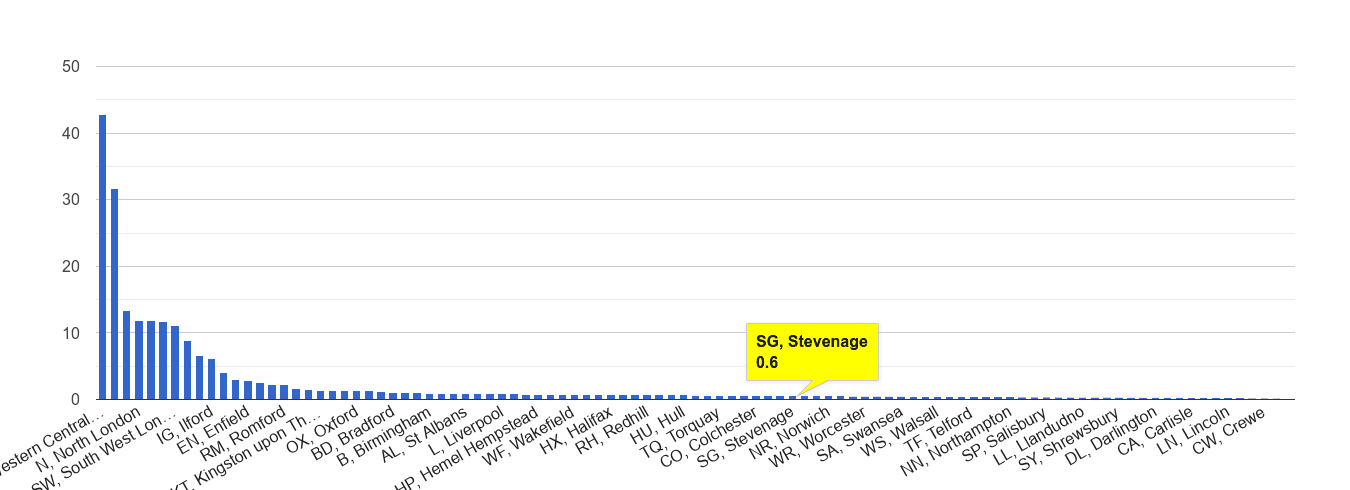This screenshot has height=490, width=1350.
Task: Click the 'CW, Crewe' axis label
Action: pos(1231,430)
